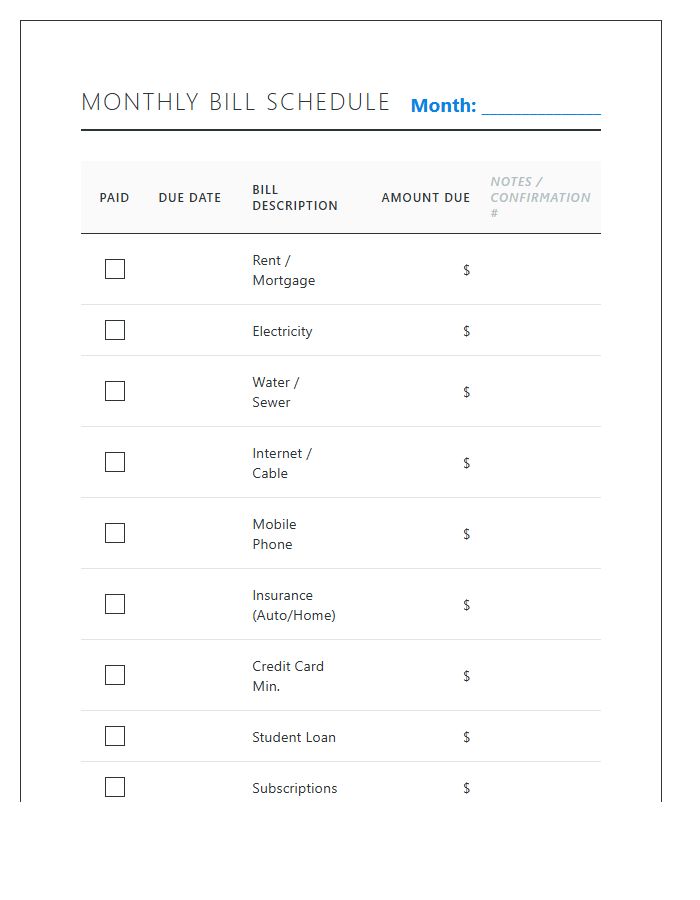Screen dimensions: 700x900
Task: Check the Credit Card Min. paid box
Action: click(x=115, y=675)
